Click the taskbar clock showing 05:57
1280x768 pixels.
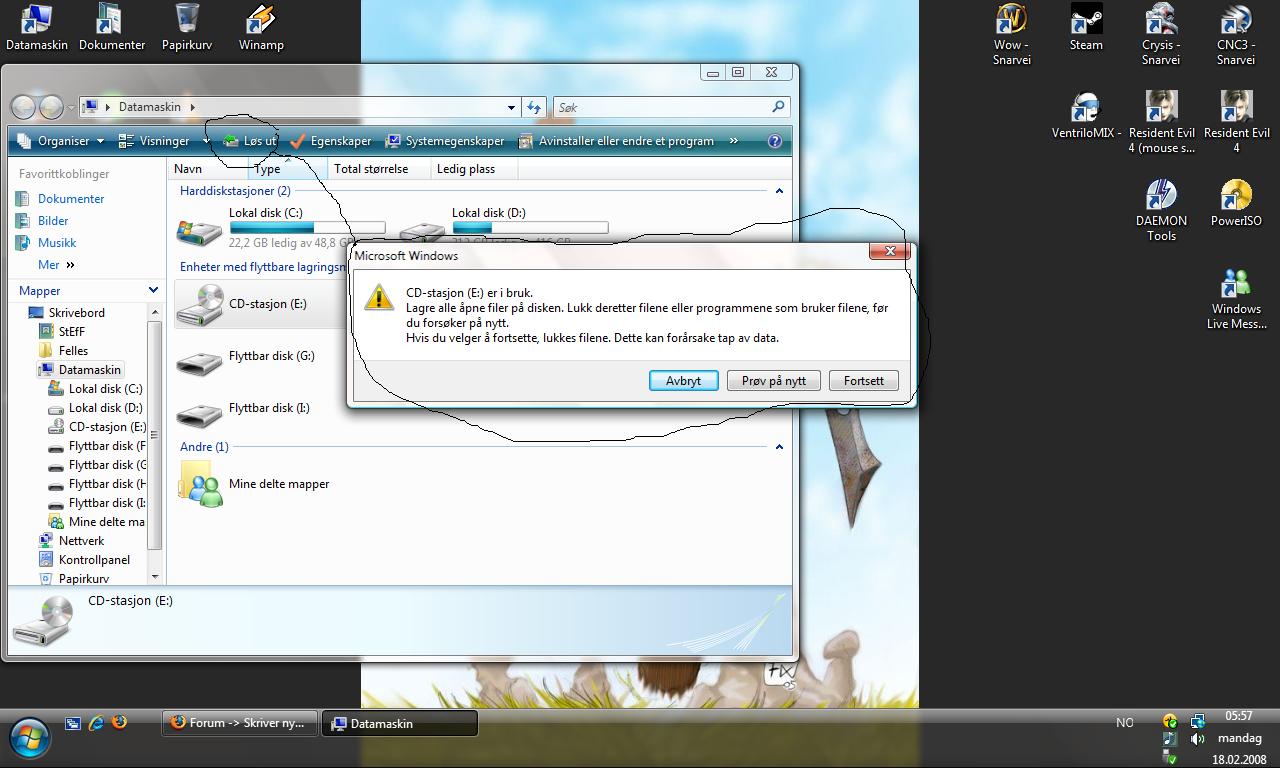pos(1238,716)
